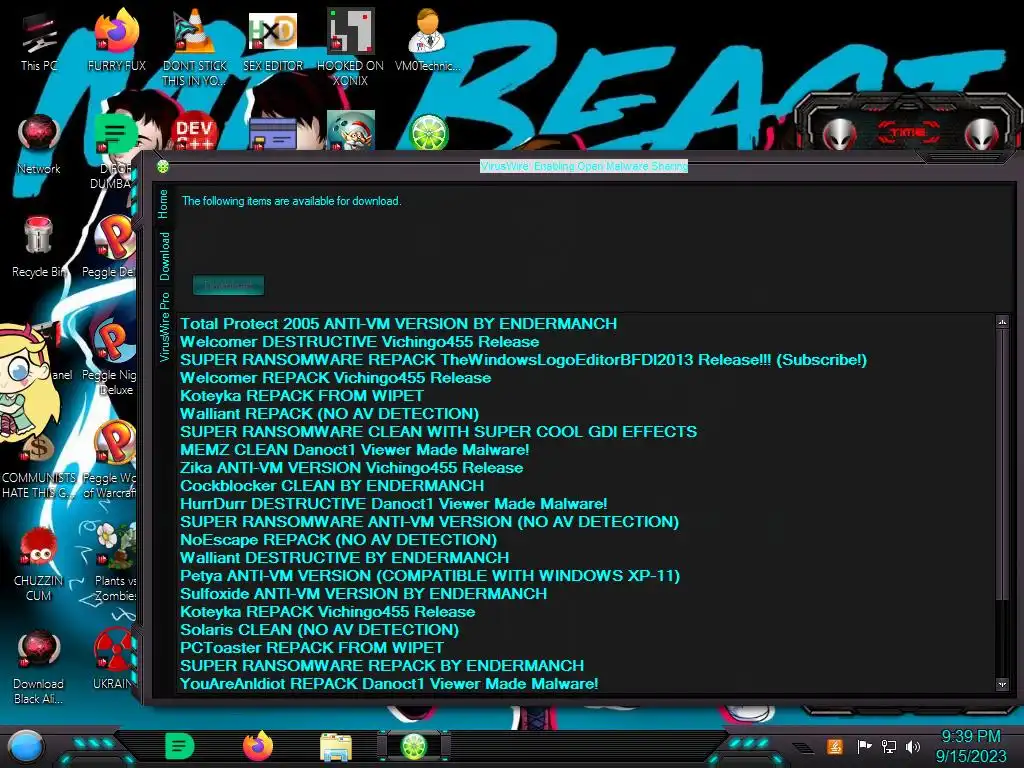Switch to the Home tab
Screen dimensions: 1024x768
point(163,204)
